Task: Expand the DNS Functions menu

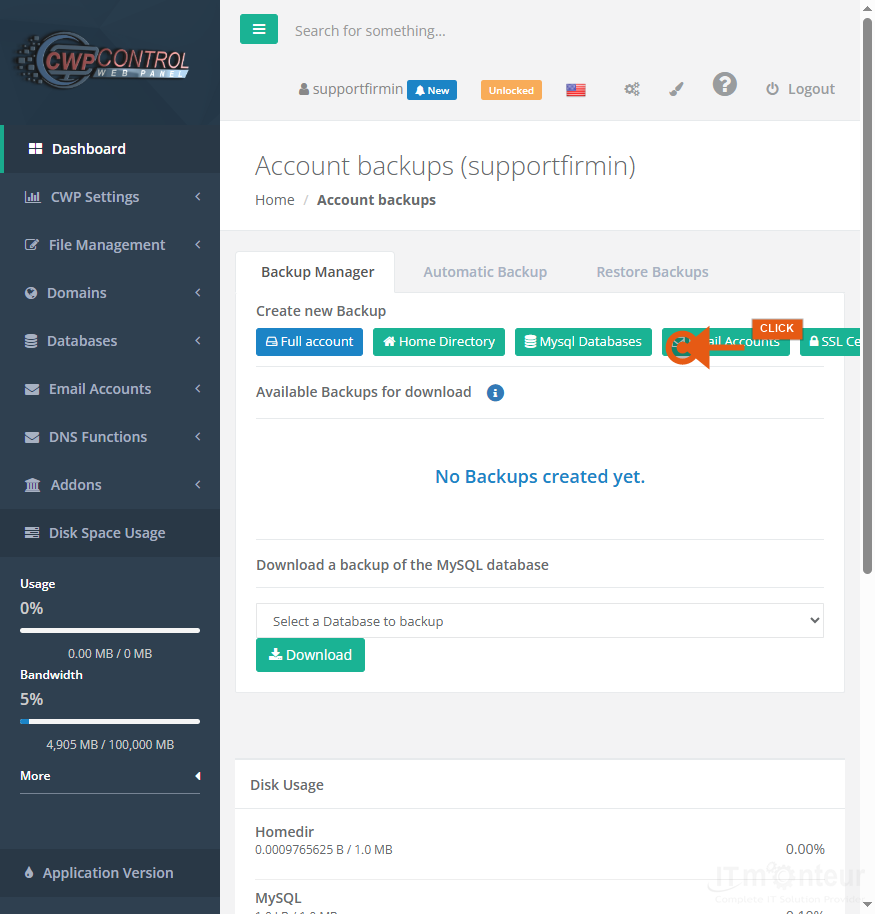Action: [110, 437]
